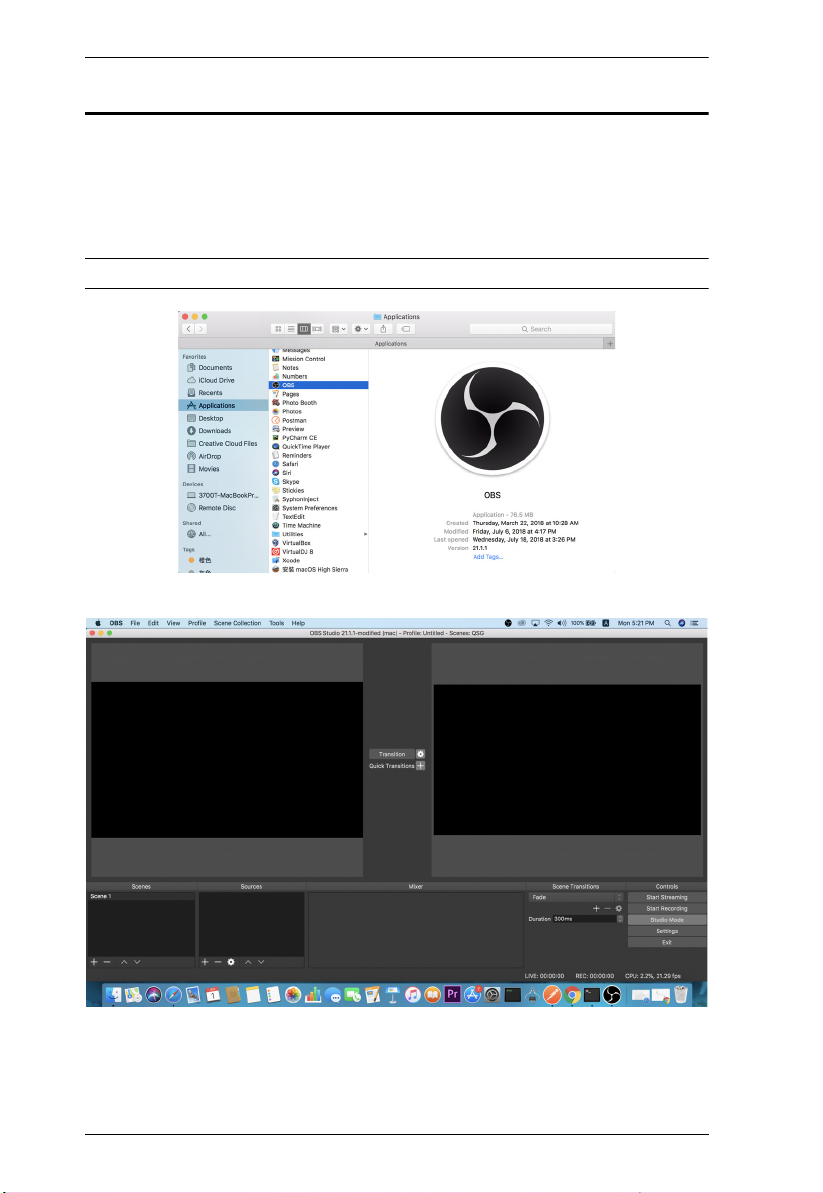Viewport: 823px width, 1193px height.
Task: Switch Finder to icon view
Action: click(x=278, y=329)
